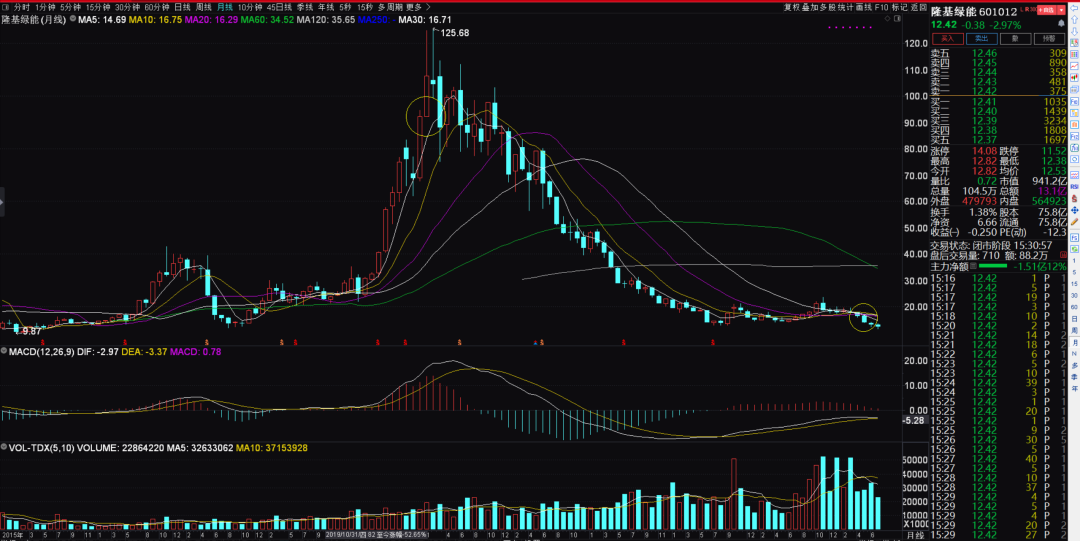Click 画线 drawing tools button
This screenshot has height=541, width=1080.
(x=864, y=7)
